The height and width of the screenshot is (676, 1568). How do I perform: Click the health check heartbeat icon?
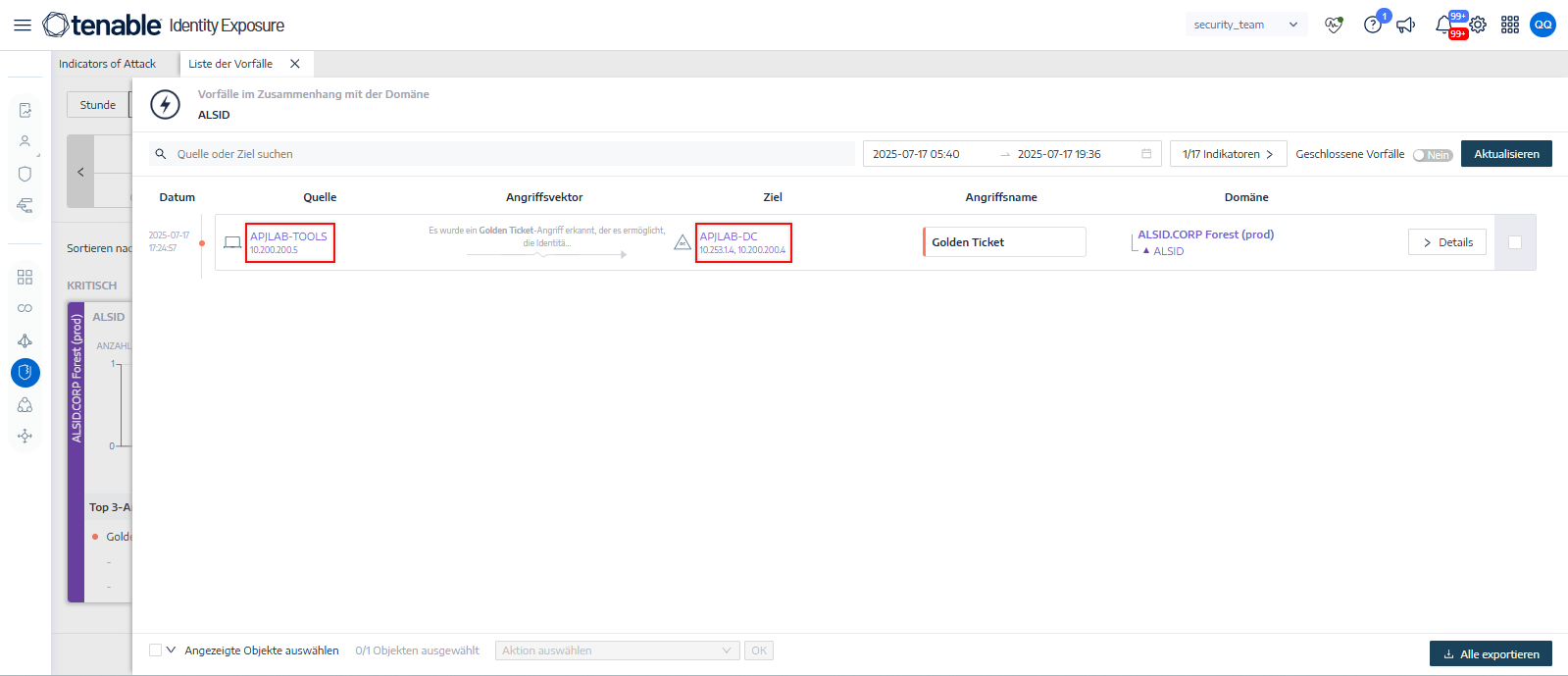pyautogui.click(x=1334, y=26)
